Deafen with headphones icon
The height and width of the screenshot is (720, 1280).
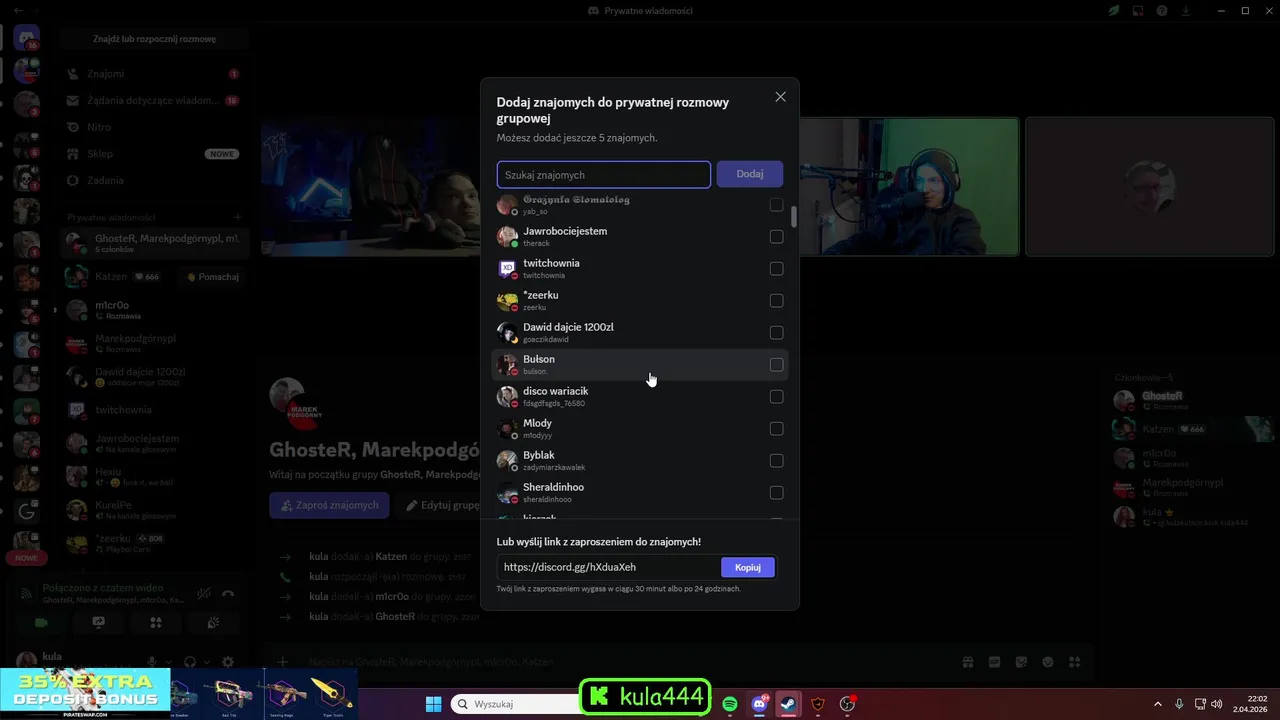(x=190, y=662)
